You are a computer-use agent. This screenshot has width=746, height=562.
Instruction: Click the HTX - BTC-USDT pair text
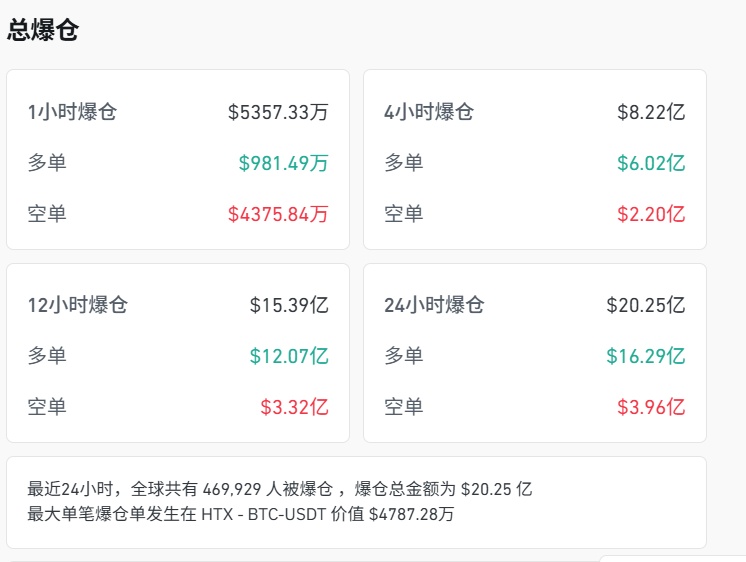[259, 515]
